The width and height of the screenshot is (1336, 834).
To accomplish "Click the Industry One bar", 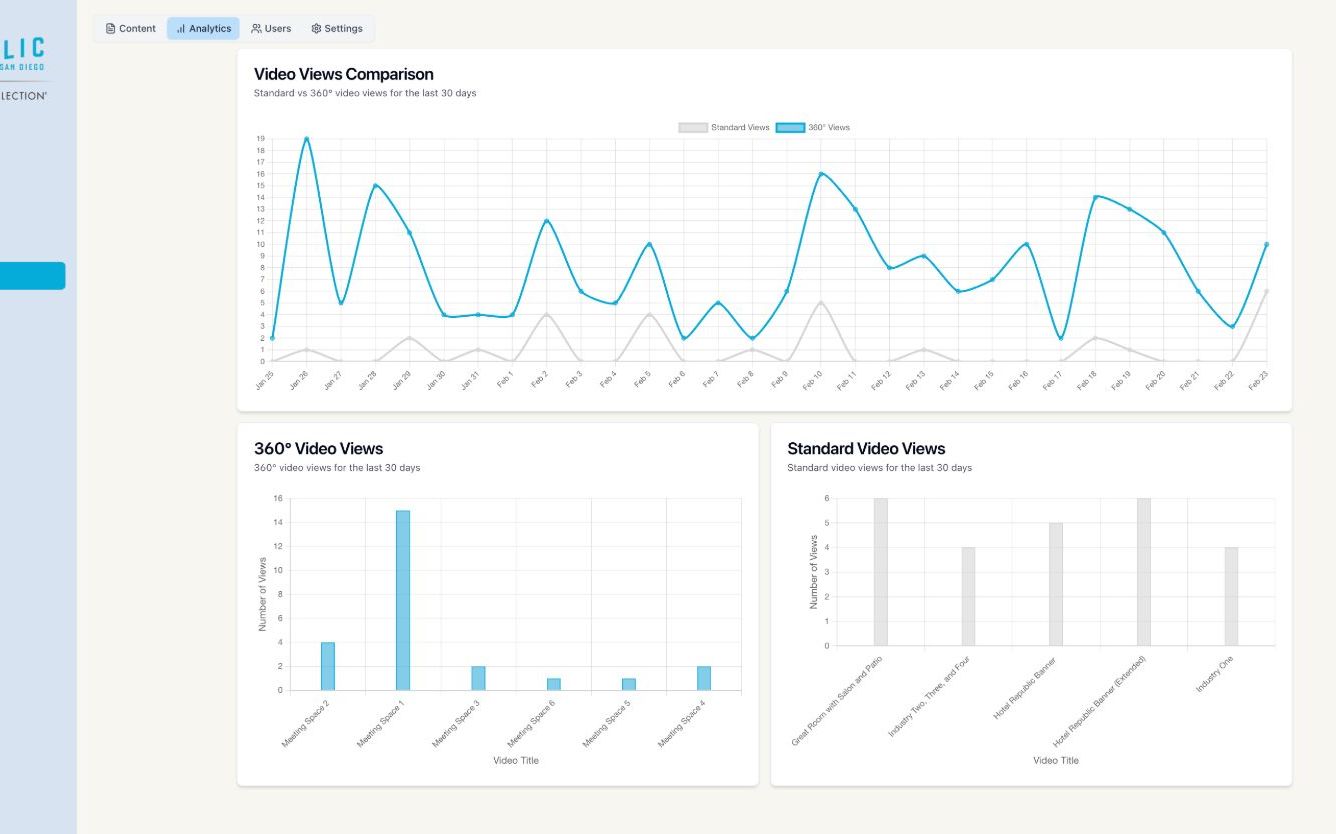I will coord(1231,596).
